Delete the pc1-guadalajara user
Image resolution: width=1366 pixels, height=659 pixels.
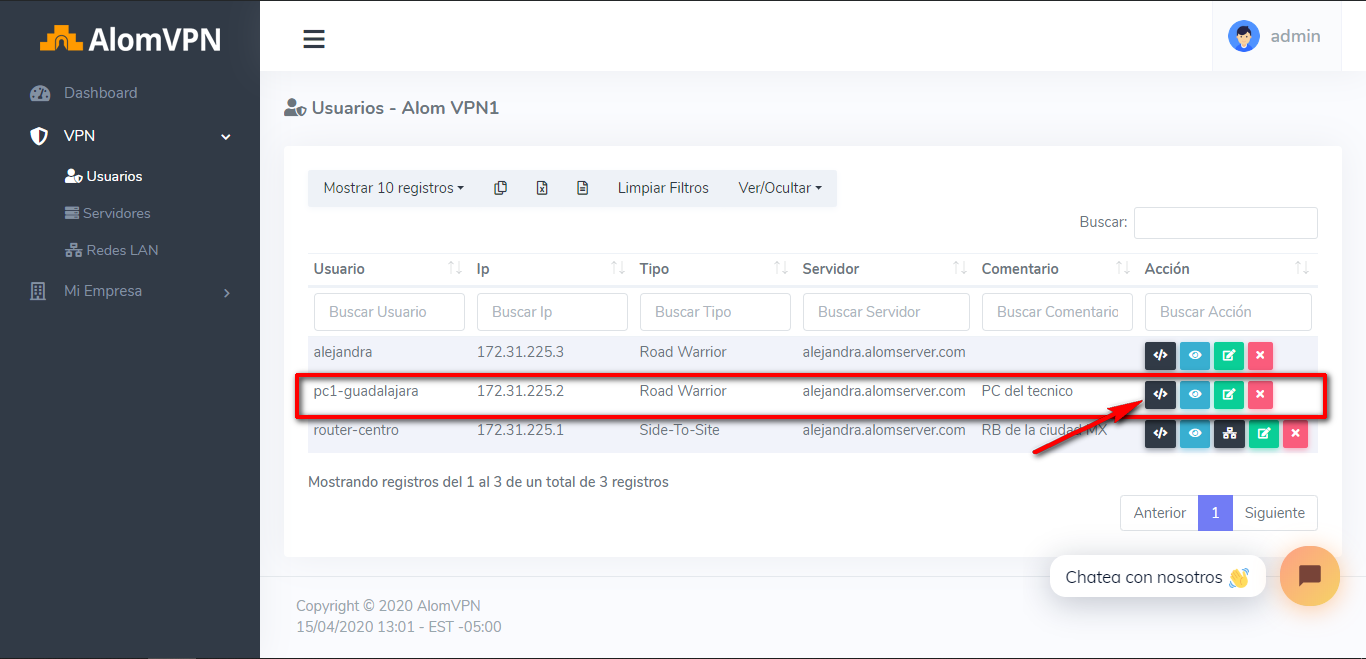(x=1260, y=395)
